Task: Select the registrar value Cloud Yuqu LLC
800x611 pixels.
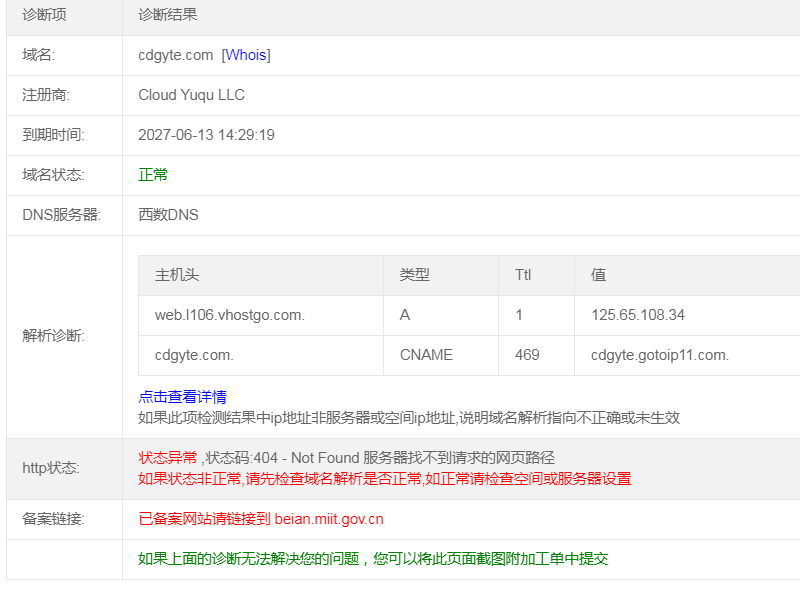Action: pyautogui.click(x=191, y=95)
